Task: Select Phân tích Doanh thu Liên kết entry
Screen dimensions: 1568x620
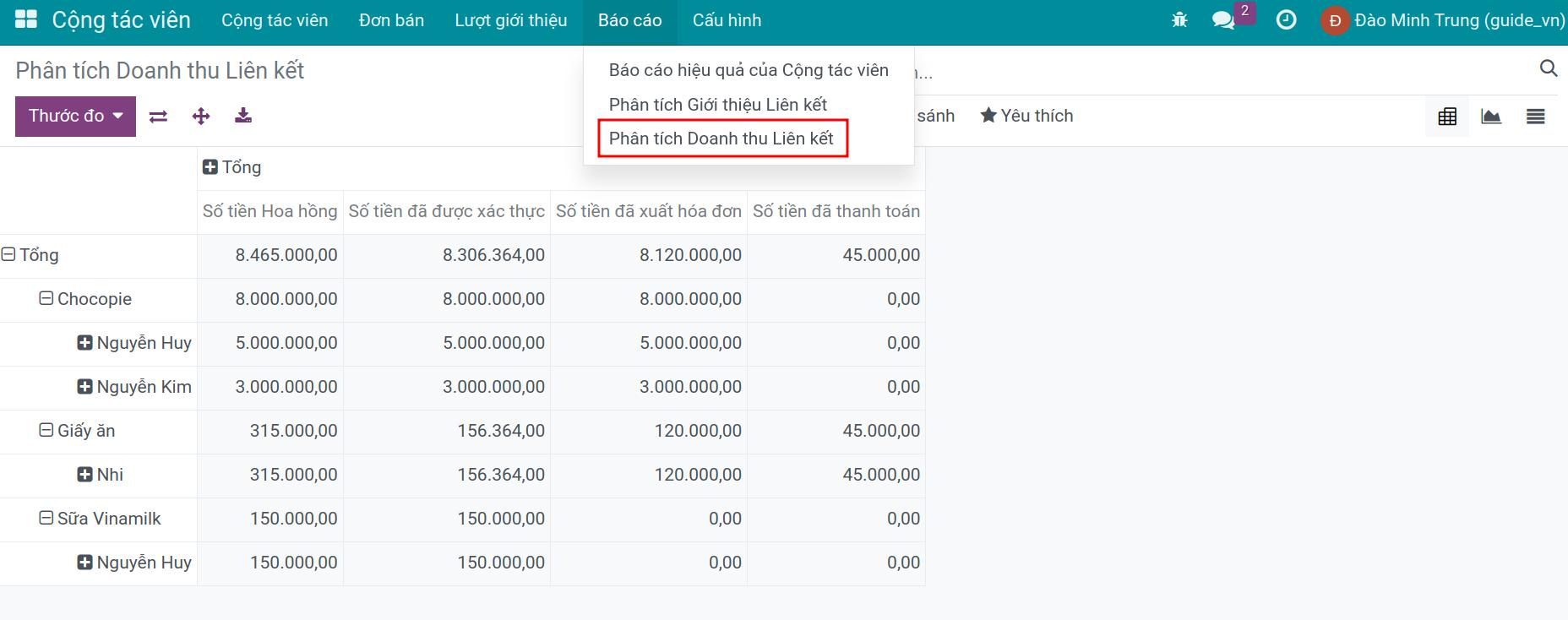Action: coord(721,139)
